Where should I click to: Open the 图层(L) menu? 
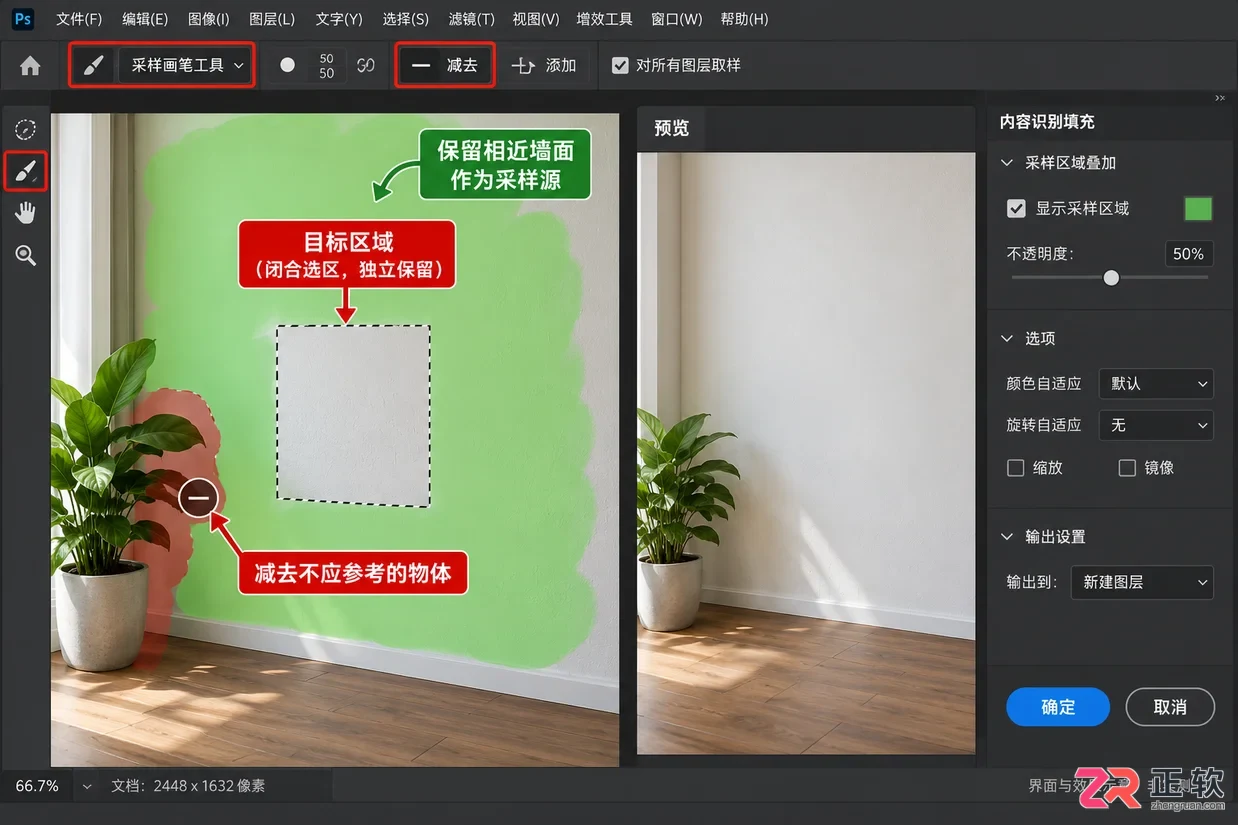272,19
